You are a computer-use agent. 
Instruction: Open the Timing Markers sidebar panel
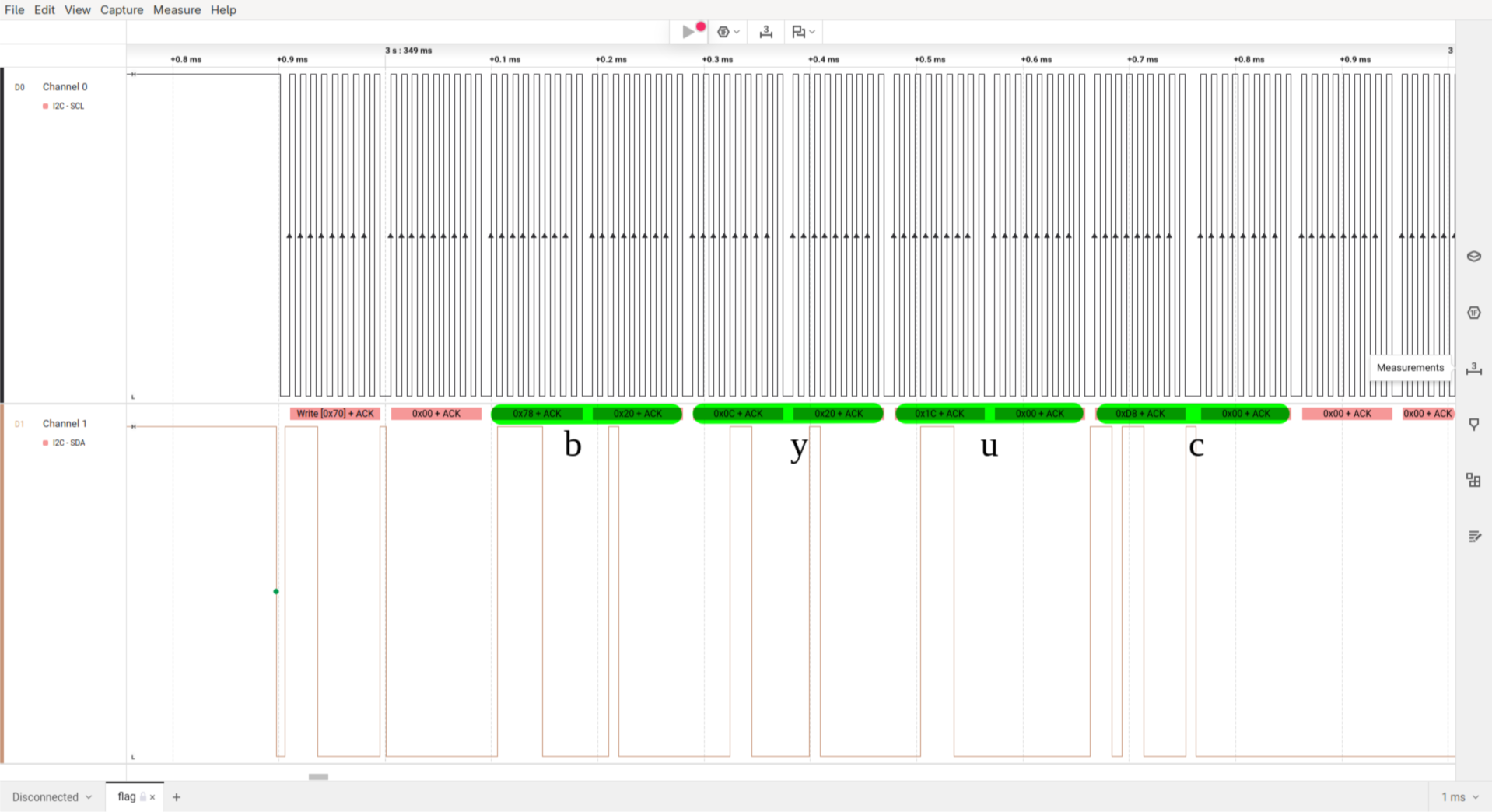[x=1473, y=425]
